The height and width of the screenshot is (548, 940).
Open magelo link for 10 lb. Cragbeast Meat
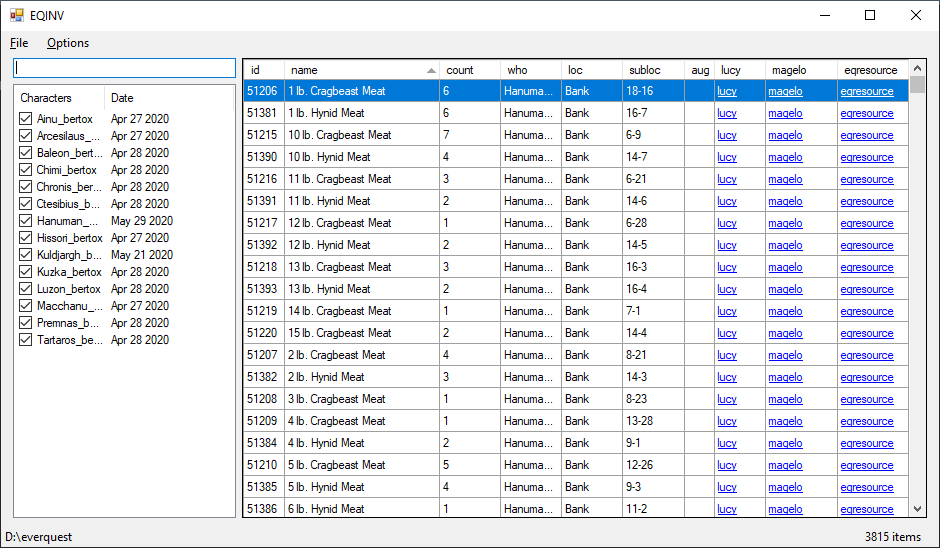coord(785,135)
